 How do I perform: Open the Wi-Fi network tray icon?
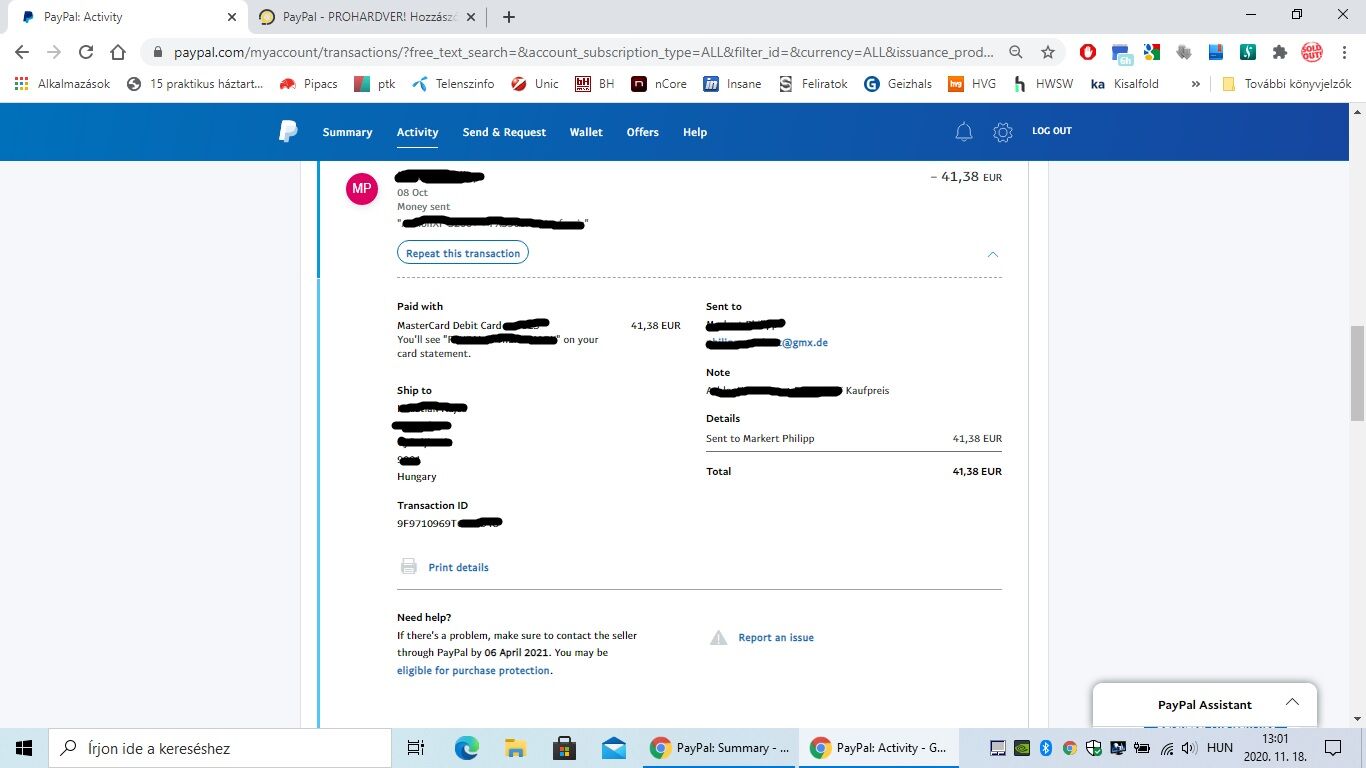tap(1167, 748)
